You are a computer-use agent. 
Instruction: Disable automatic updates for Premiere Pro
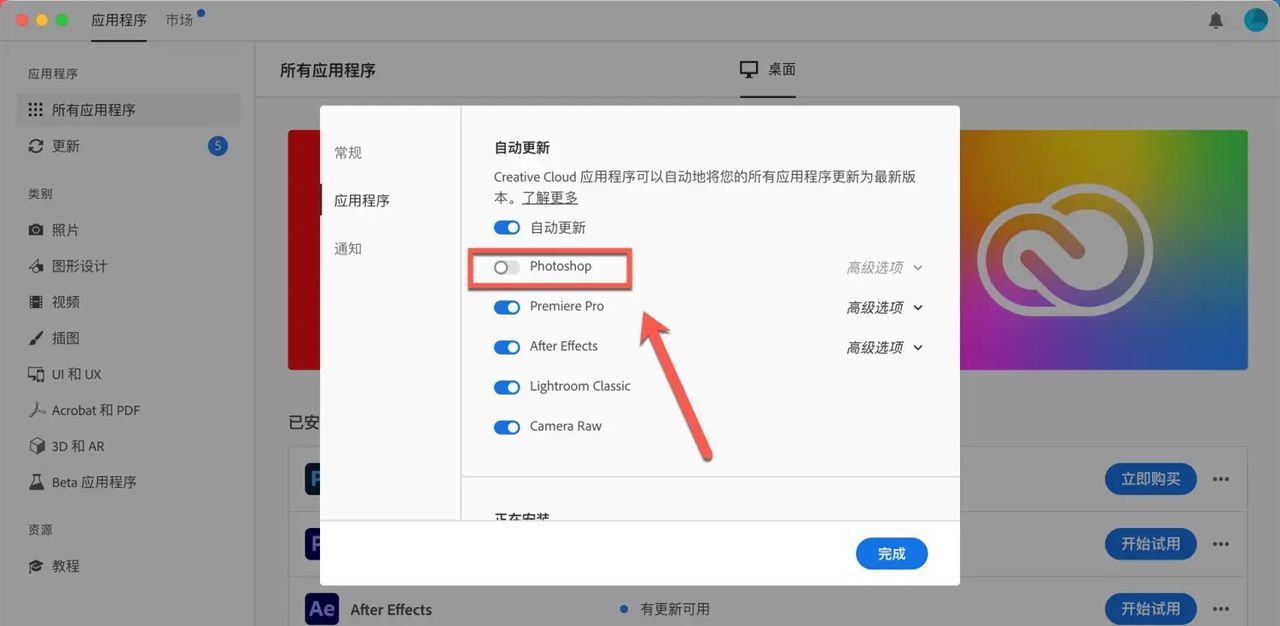(x=506, y=306)
